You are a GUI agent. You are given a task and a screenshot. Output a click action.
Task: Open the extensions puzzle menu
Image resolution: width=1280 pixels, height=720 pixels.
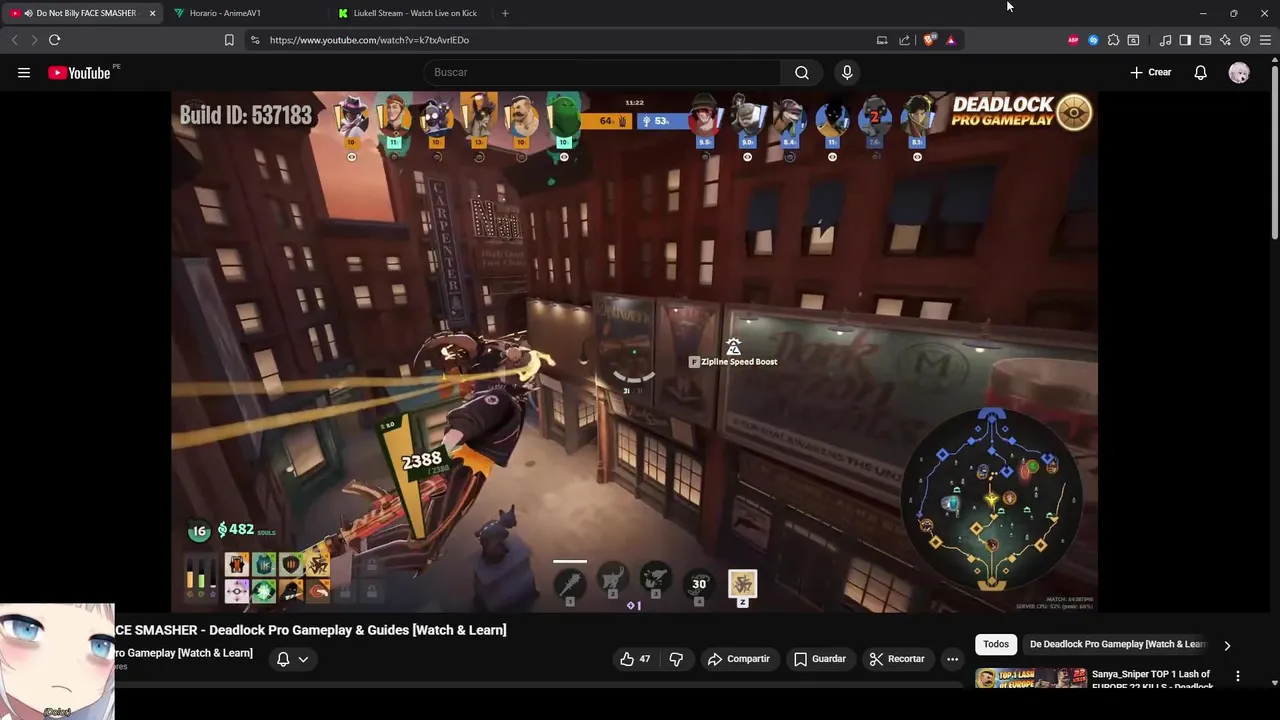click(1113, 40)
